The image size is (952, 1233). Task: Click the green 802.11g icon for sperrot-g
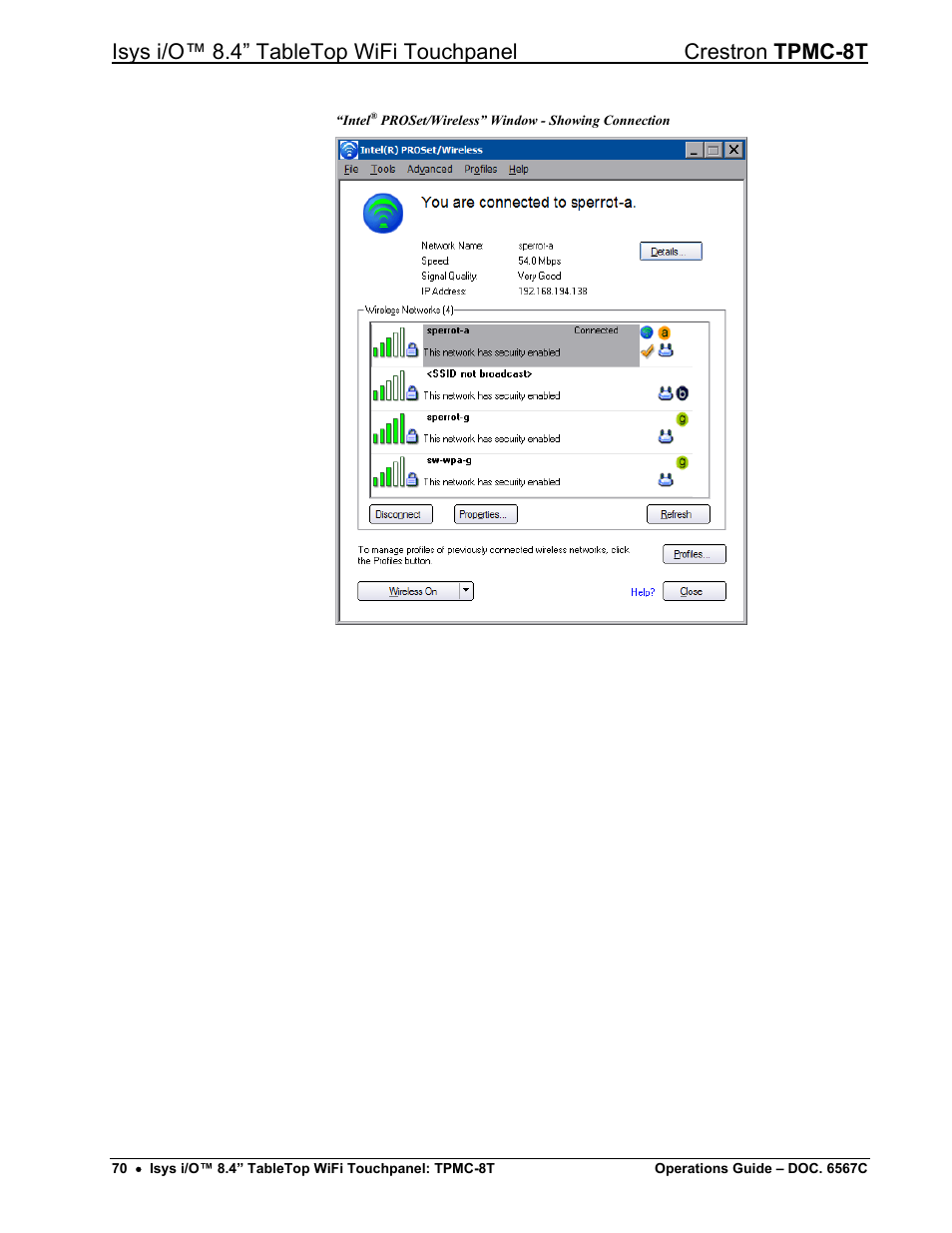(683, 419)
